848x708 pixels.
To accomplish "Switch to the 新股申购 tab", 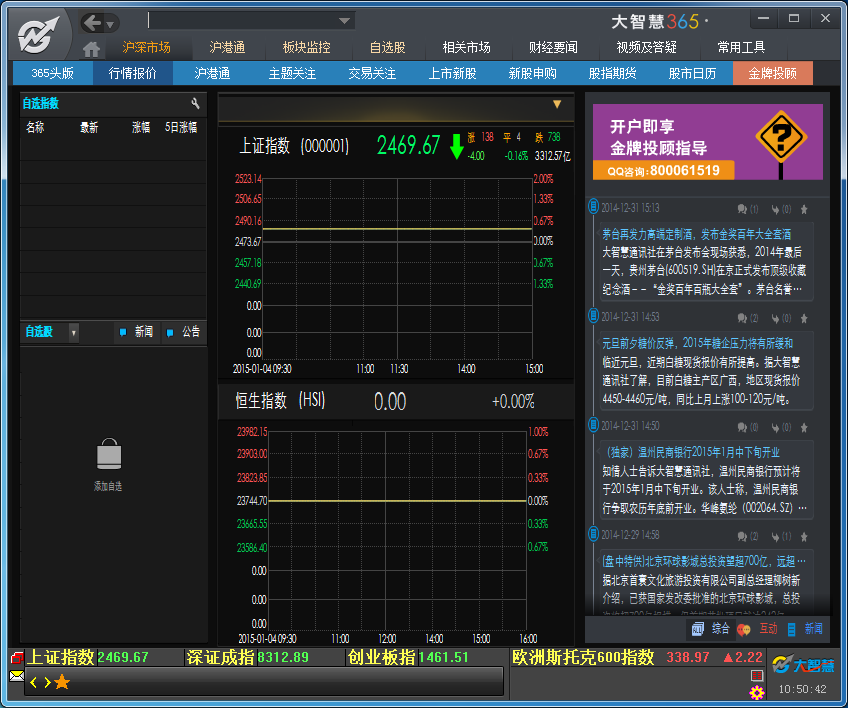I will [532, 73].
